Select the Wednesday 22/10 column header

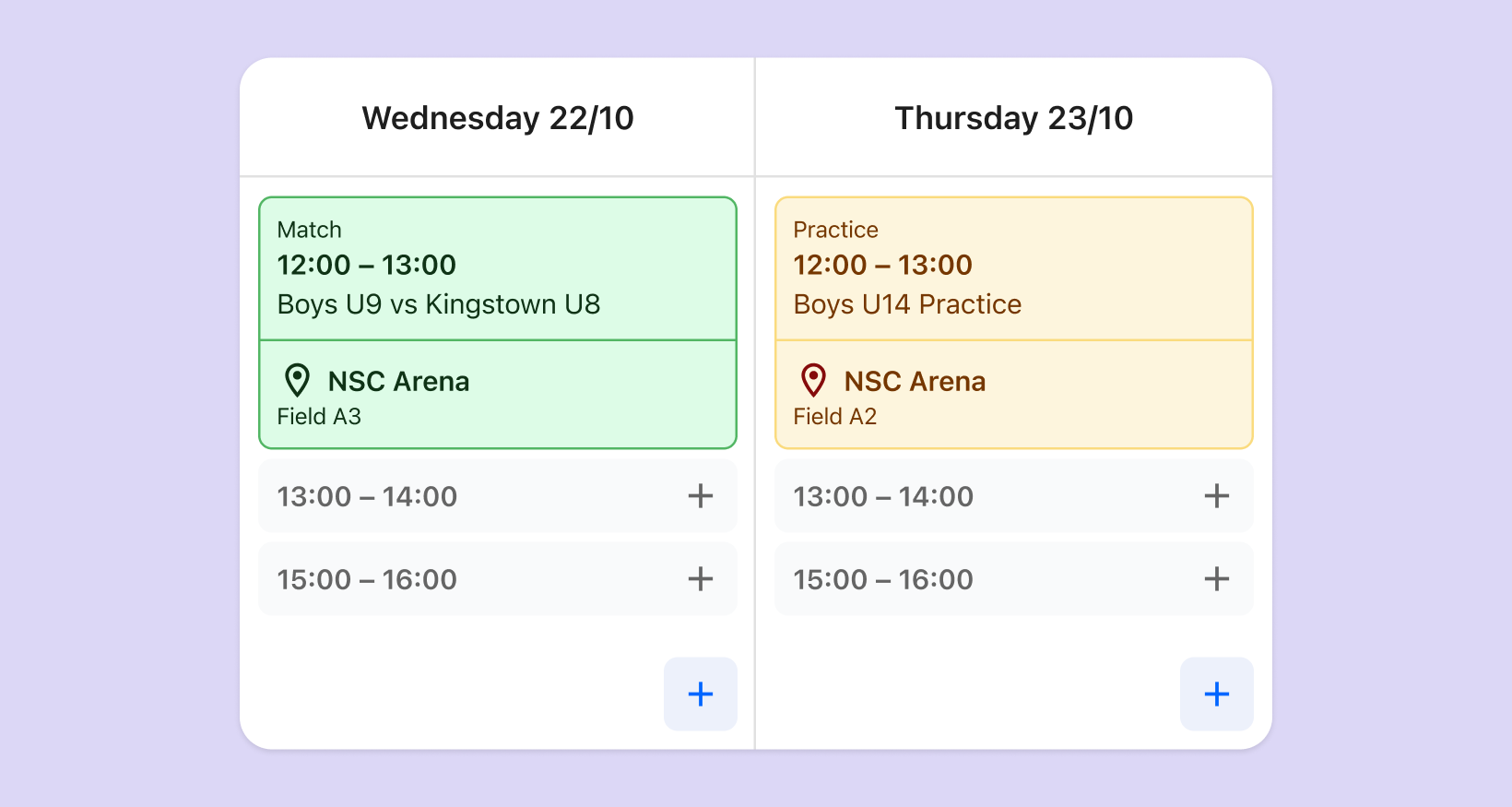click(x=498, y=118)
